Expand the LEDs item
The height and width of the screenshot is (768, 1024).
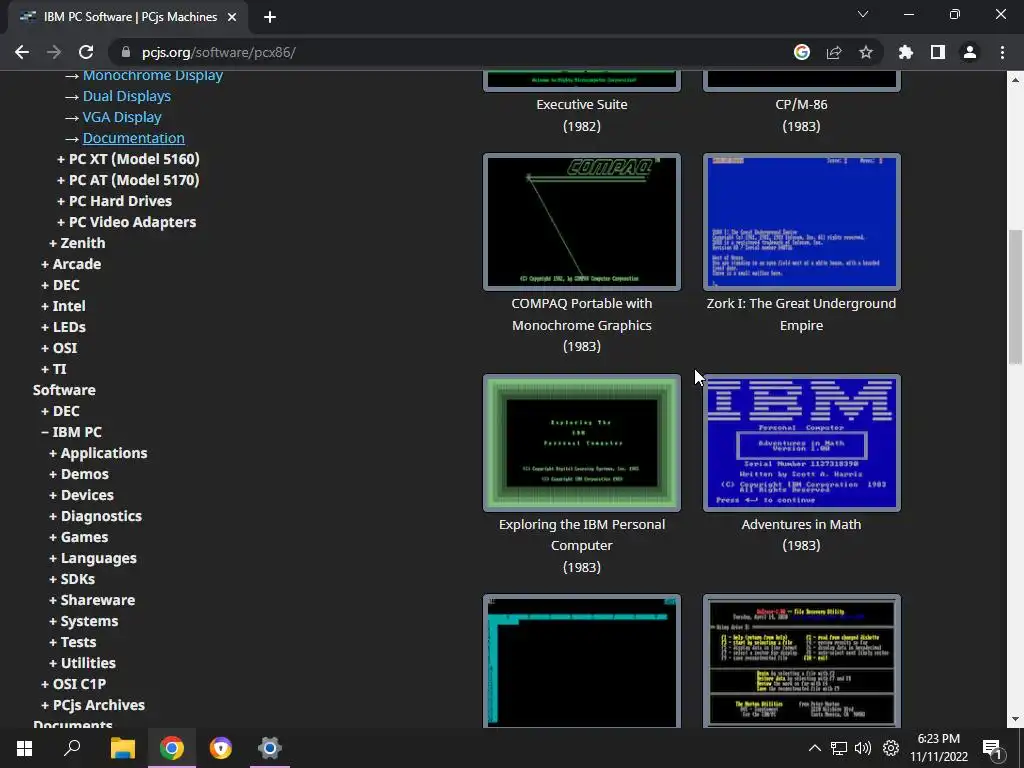(63, 327)
